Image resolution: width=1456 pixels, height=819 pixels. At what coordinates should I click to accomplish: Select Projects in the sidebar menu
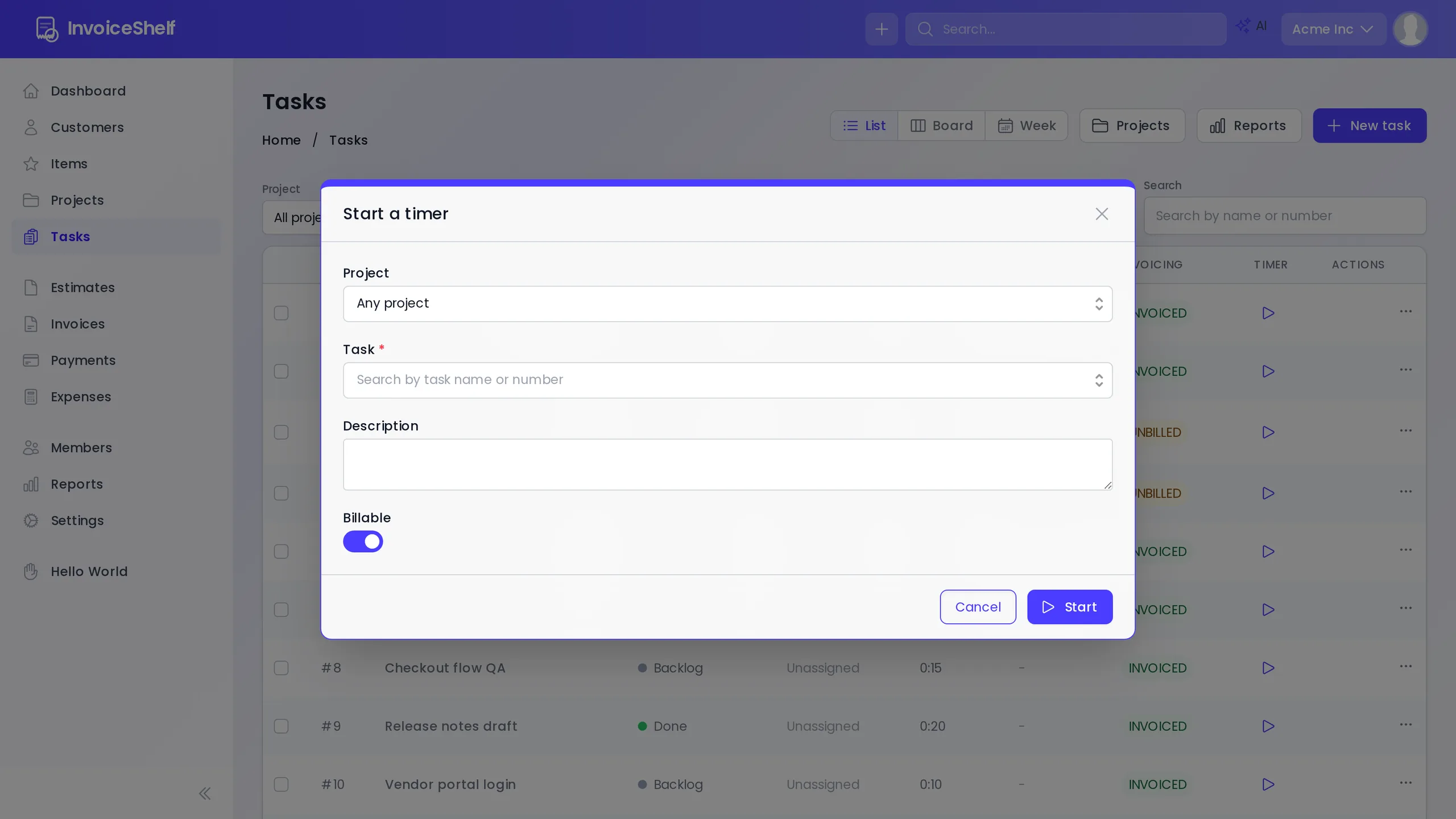point(116,200)
